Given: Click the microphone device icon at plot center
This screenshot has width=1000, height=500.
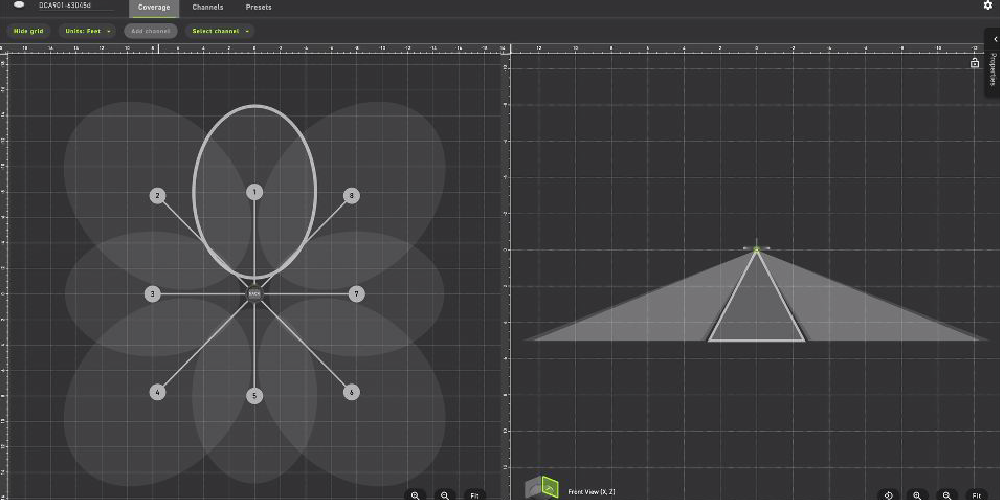Looking at the screenshot, I should pos(254,293).
